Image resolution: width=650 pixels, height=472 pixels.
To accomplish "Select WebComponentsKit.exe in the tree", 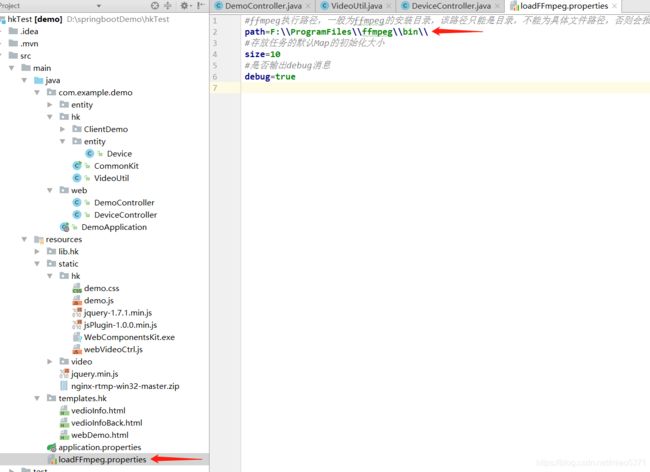I will point(128,337).
